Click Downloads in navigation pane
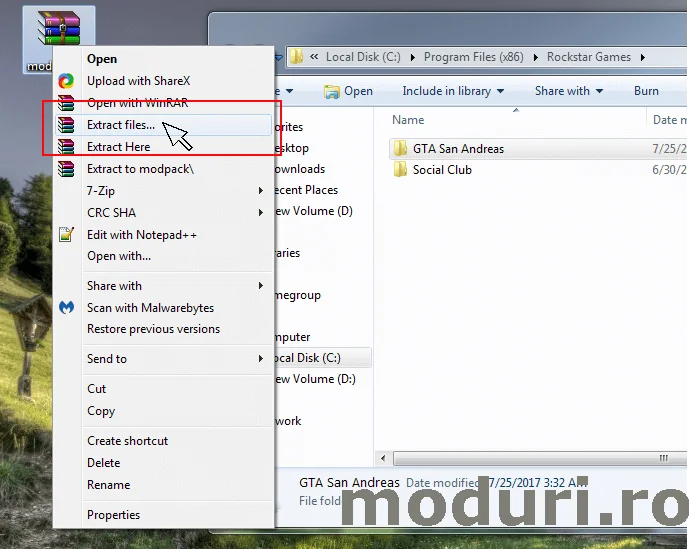The image size is (689, 549). [300, 169]
